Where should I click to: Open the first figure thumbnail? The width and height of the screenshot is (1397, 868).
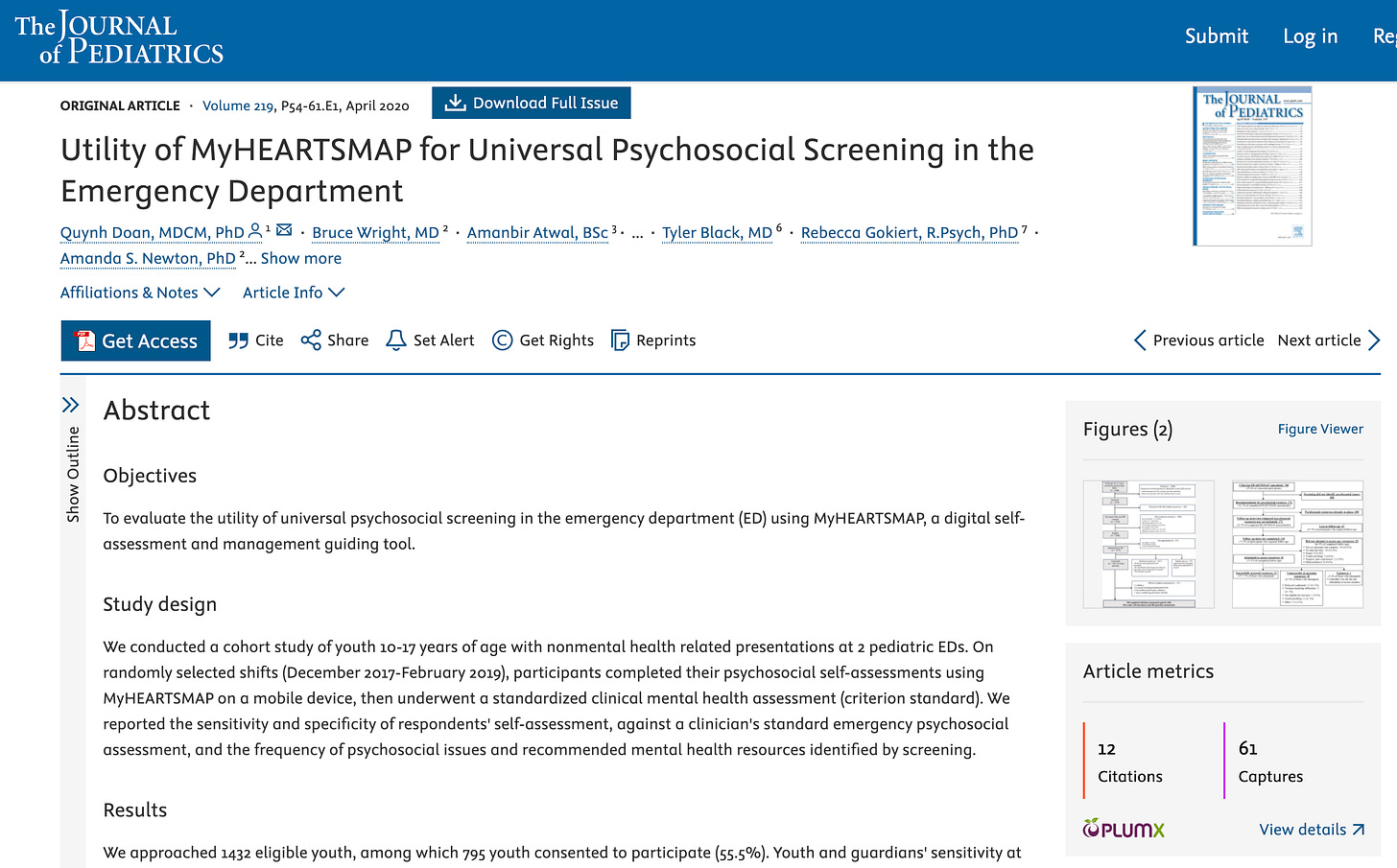[x=1148, y=544]
